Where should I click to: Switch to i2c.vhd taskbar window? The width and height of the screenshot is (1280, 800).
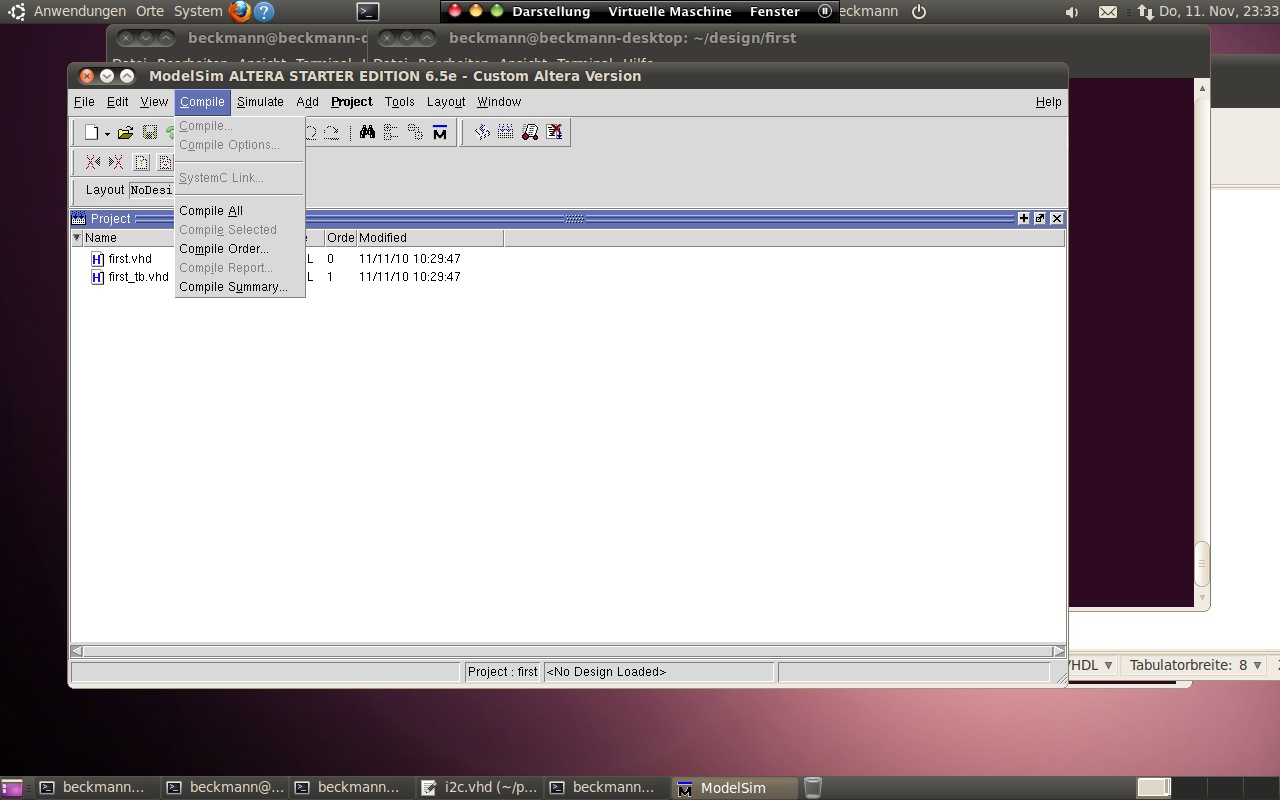(480, 788)
